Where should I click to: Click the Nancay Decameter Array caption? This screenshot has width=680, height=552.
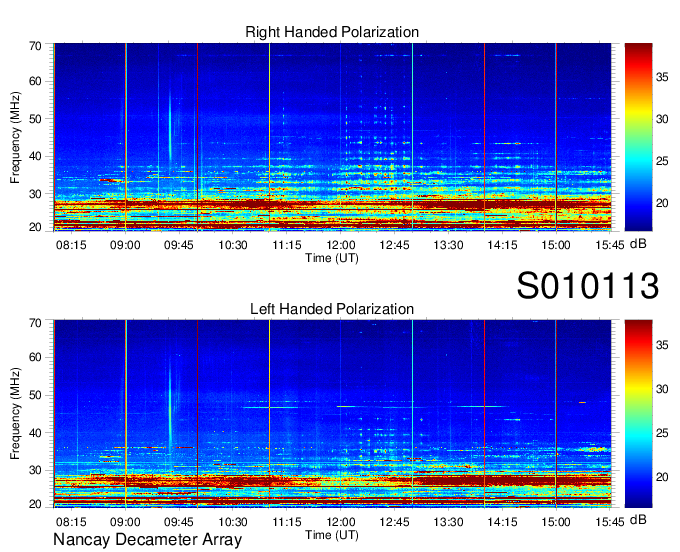[147, 539]
